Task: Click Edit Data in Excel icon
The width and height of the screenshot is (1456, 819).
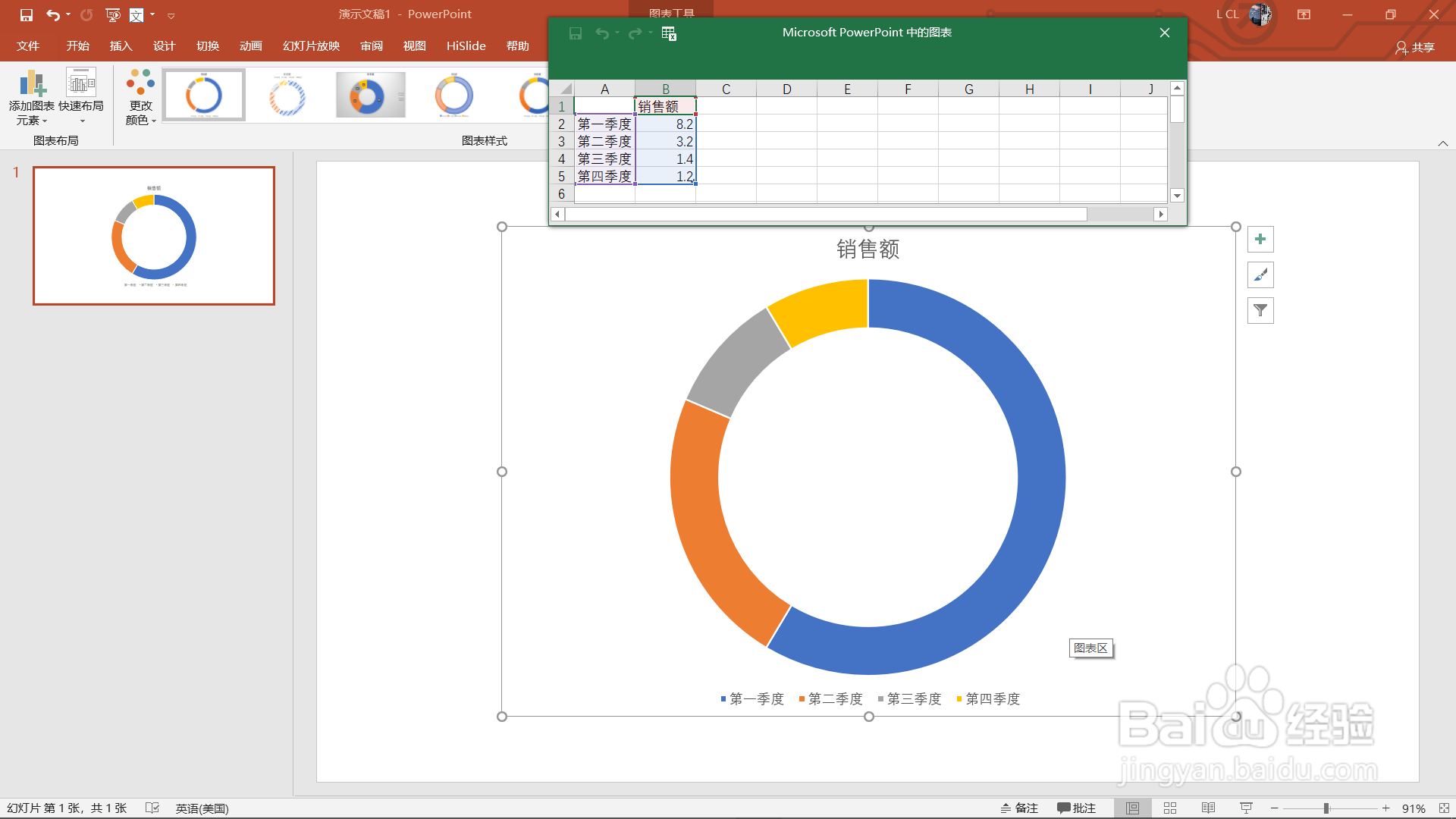Action: coord(668,33)
